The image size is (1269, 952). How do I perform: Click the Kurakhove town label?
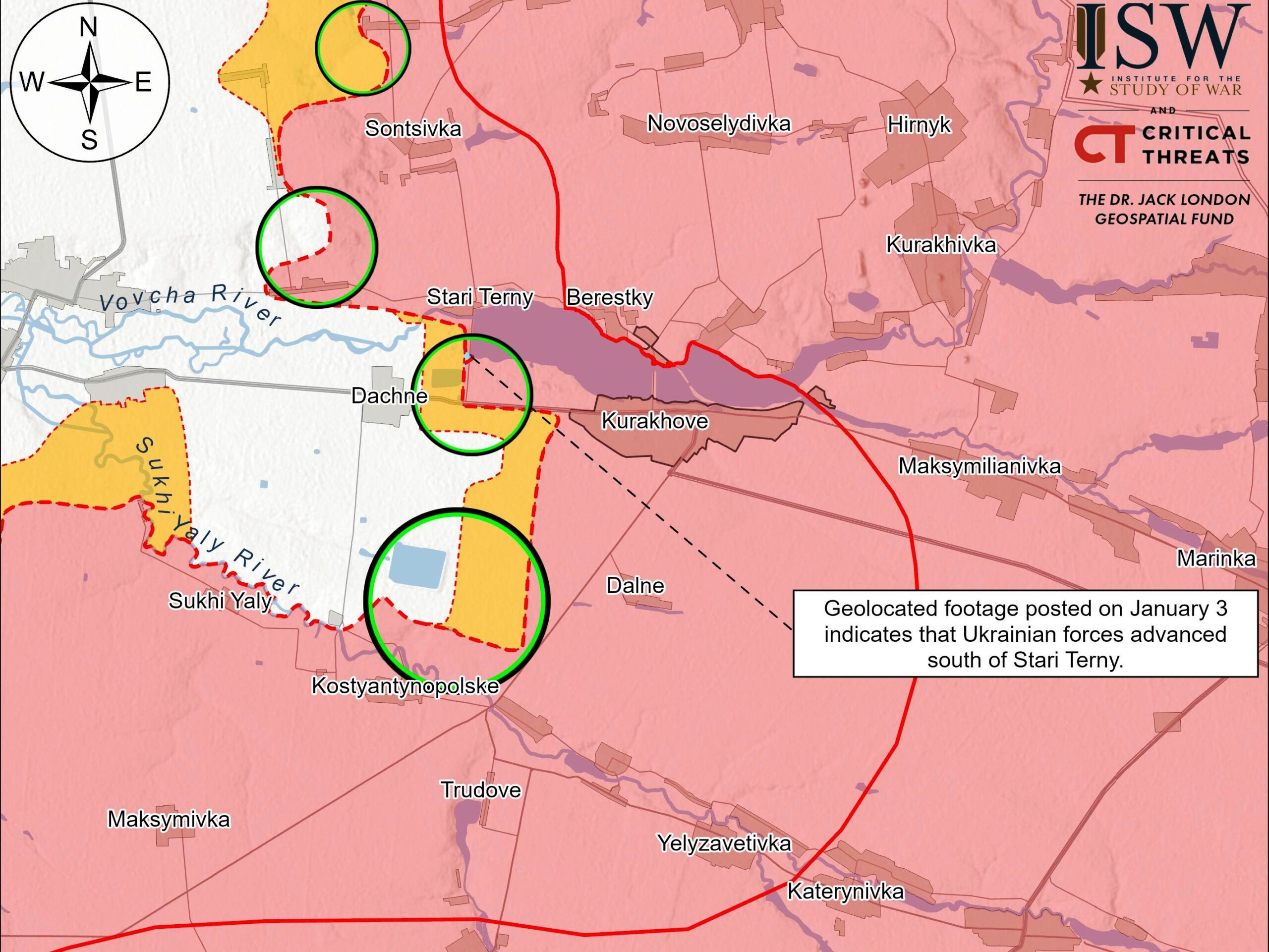[x=655, y=422]
